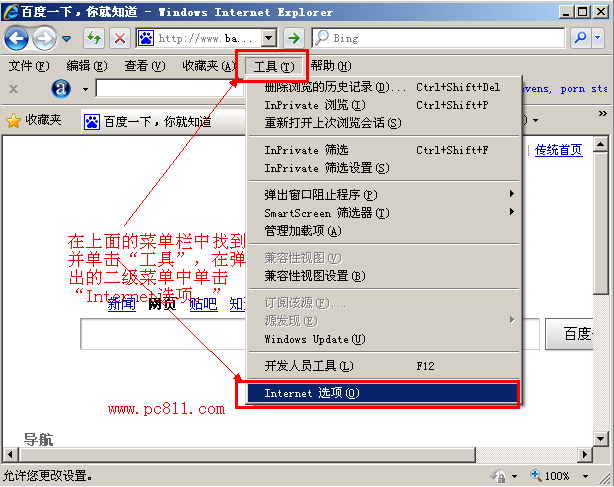Select Internet 选项 from the Tools menu
Image resolution: width=614 pixels, height=487 pixels.
tap(383, 393)
